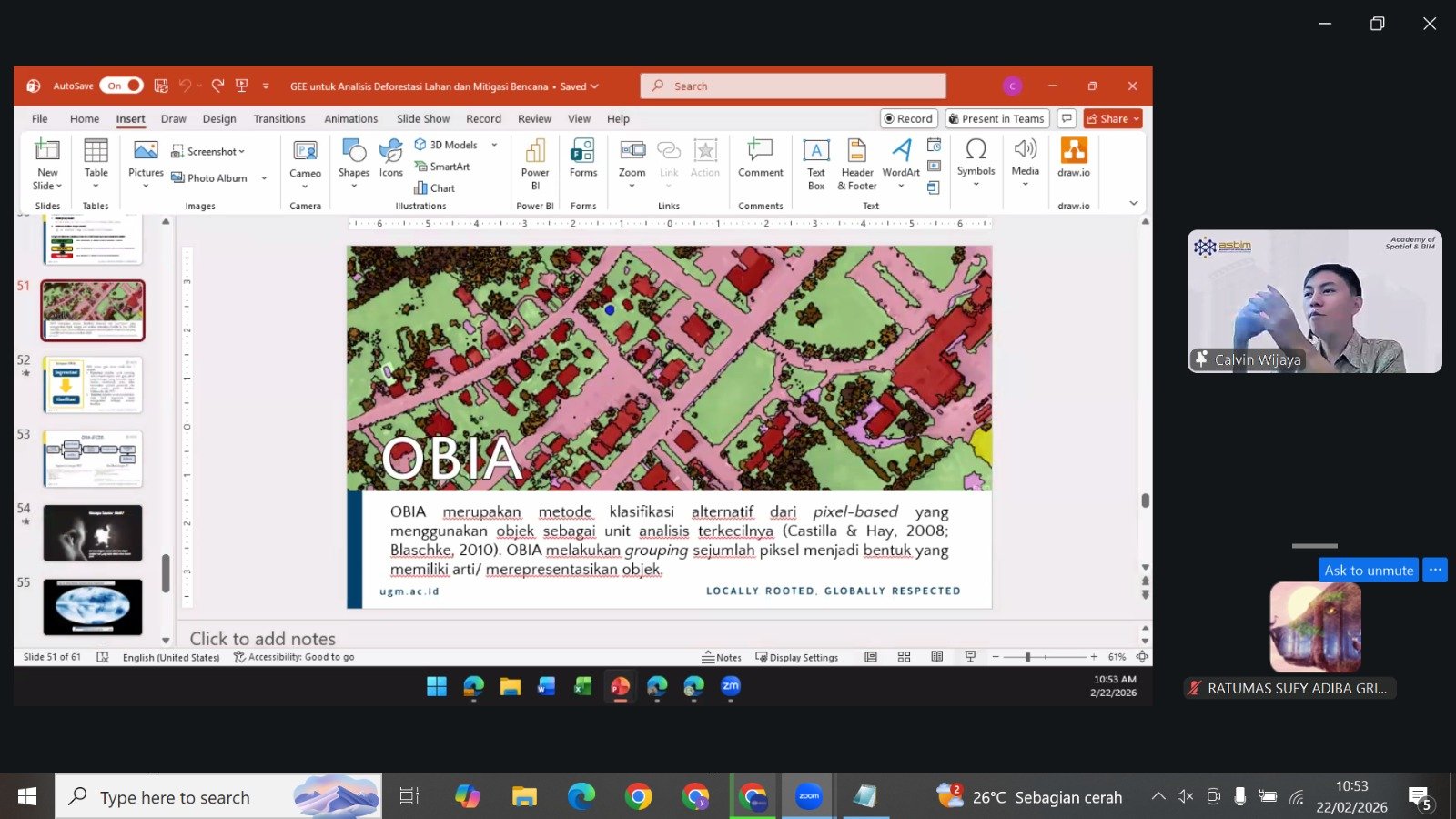1456x819 pixels.
Task: Adjust the zoom level slider
Action: (1027, 657)
